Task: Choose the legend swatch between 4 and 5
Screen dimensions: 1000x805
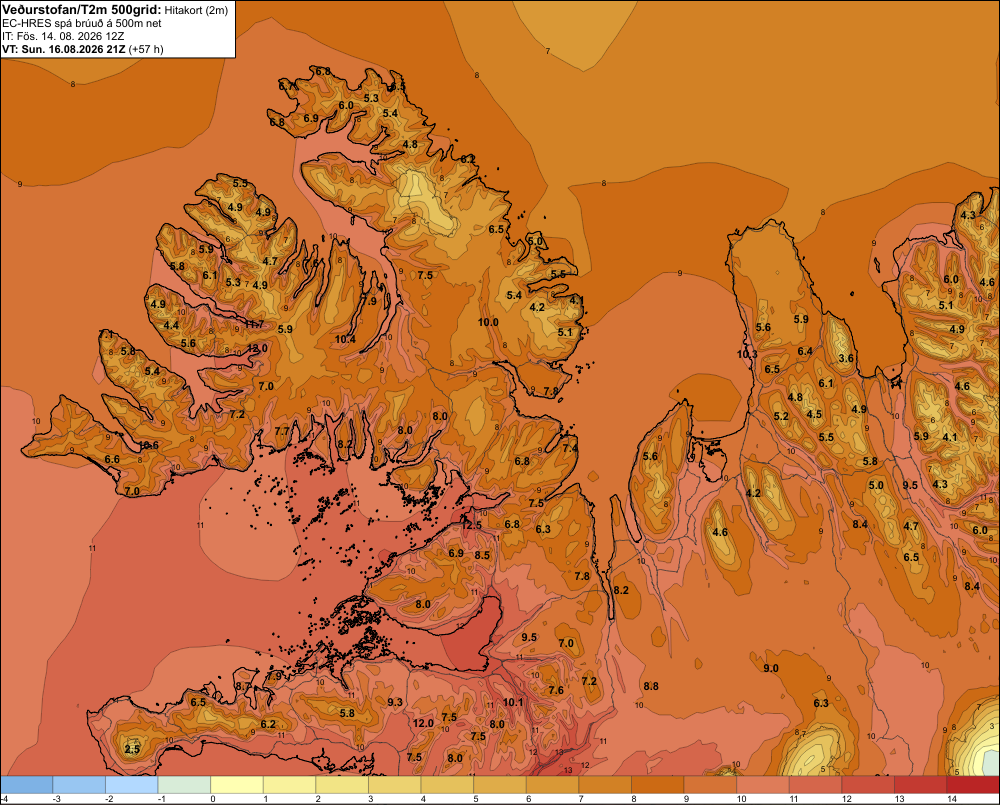Action: [447, 785]
